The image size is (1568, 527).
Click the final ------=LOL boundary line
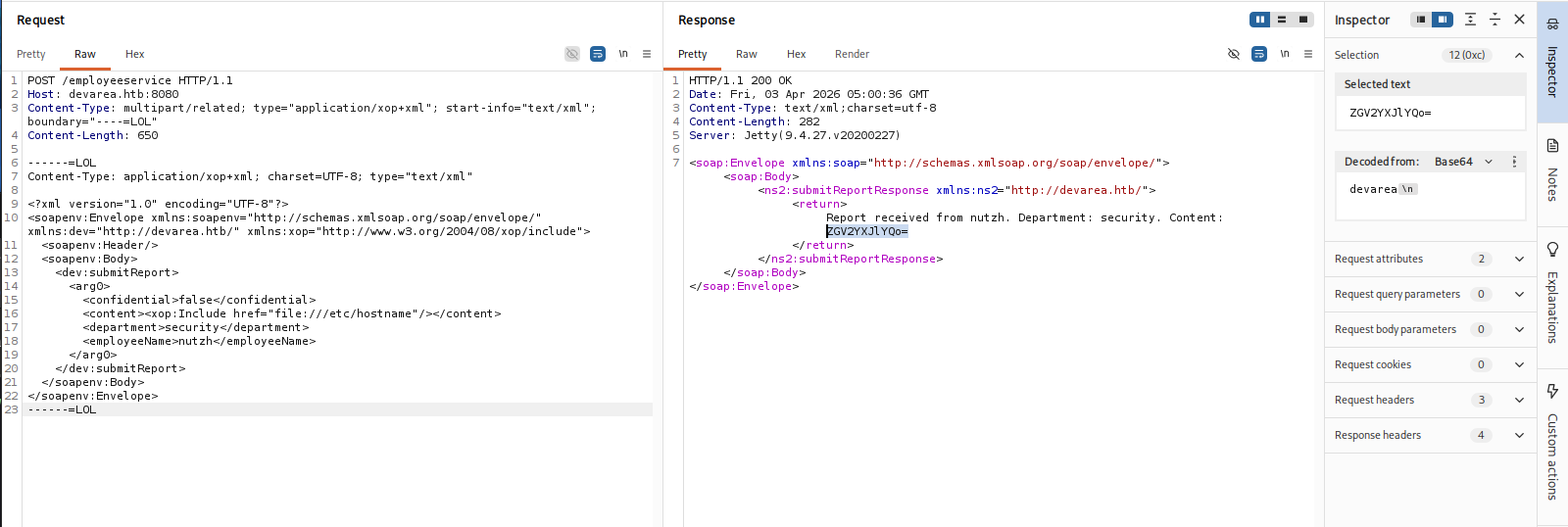pos(62,409)
